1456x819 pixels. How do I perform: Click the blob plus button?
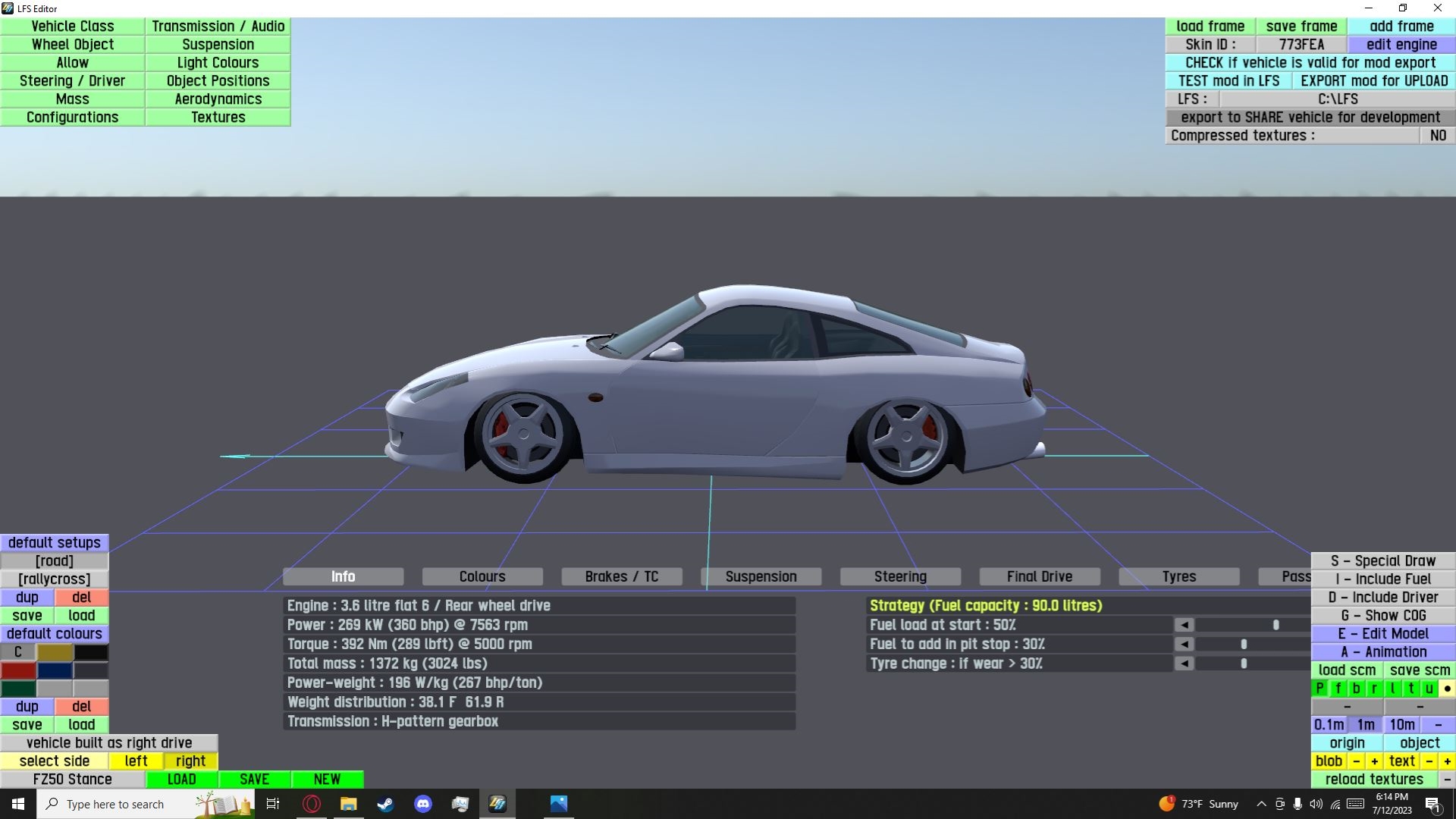[1374, 761]
